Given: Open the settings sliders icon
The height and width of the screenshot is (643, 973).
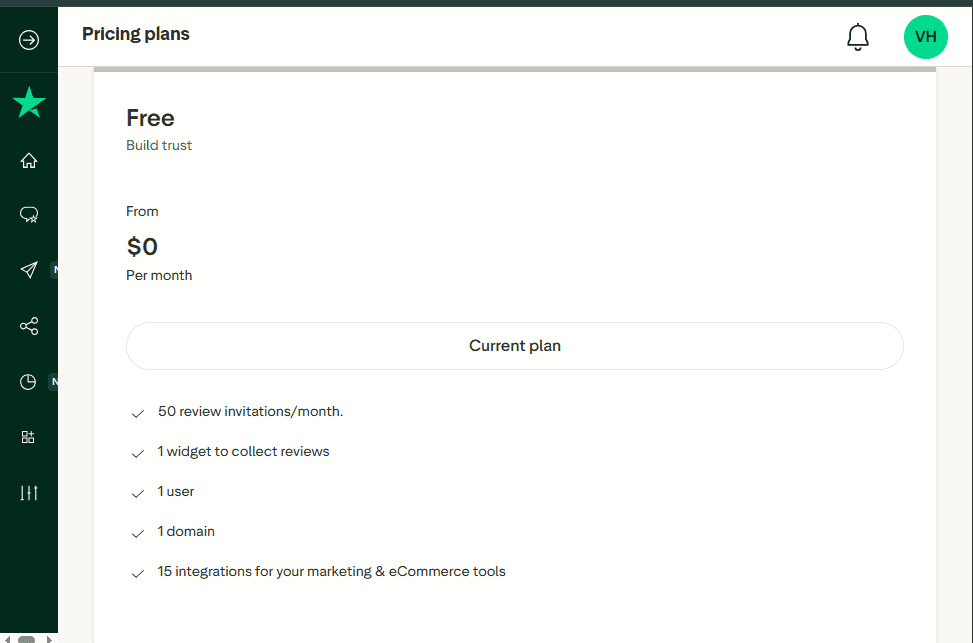Looking at the screenshot, I should coord(29,493).
